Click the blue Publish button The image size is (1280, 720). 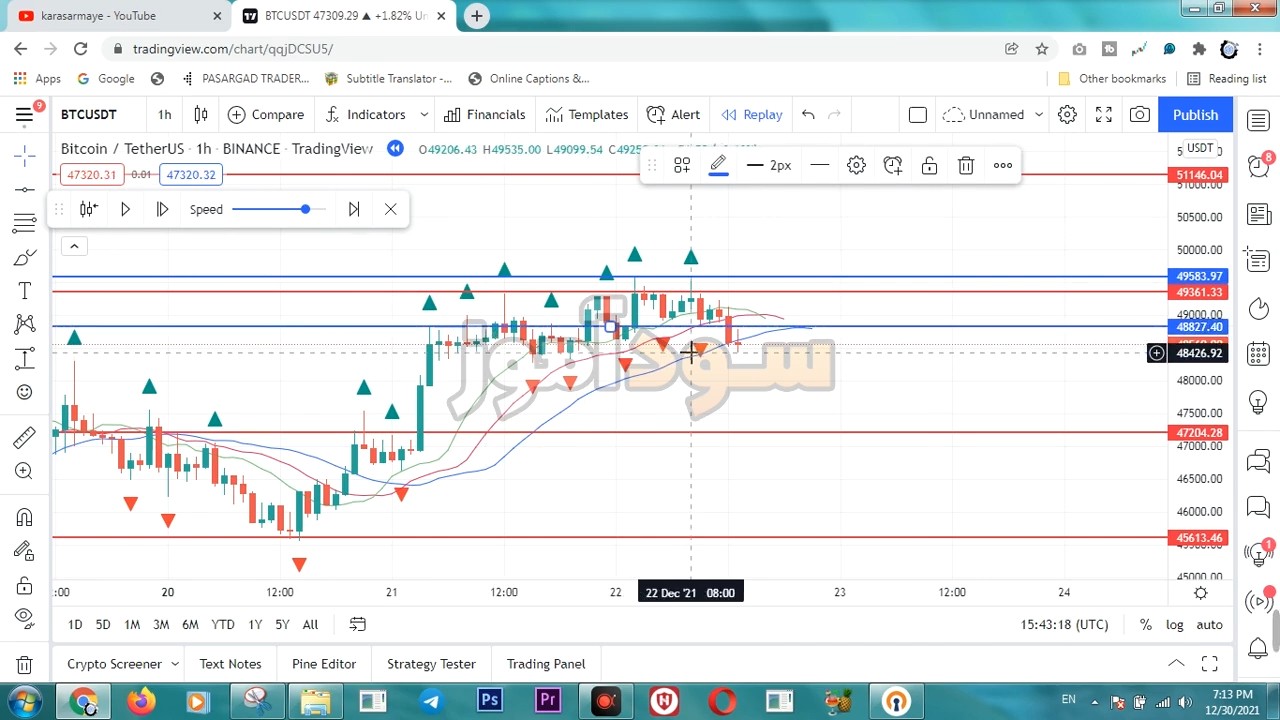[x=1196, y=115]
